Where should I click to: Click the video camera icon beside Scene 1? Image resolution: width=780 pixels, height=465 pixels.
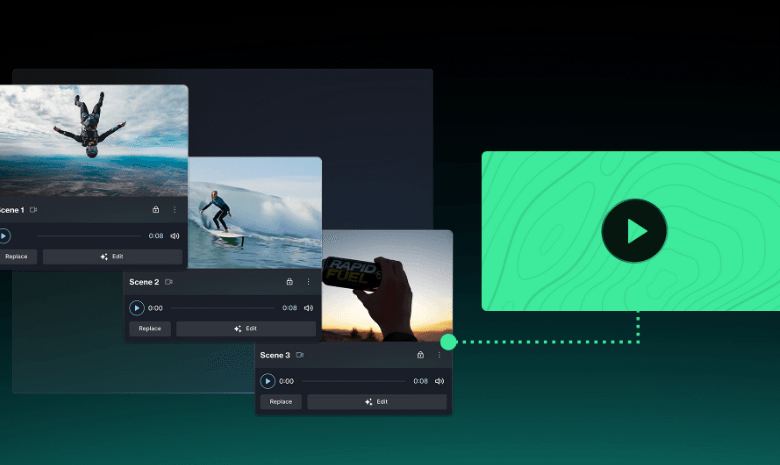pos(33,210)
